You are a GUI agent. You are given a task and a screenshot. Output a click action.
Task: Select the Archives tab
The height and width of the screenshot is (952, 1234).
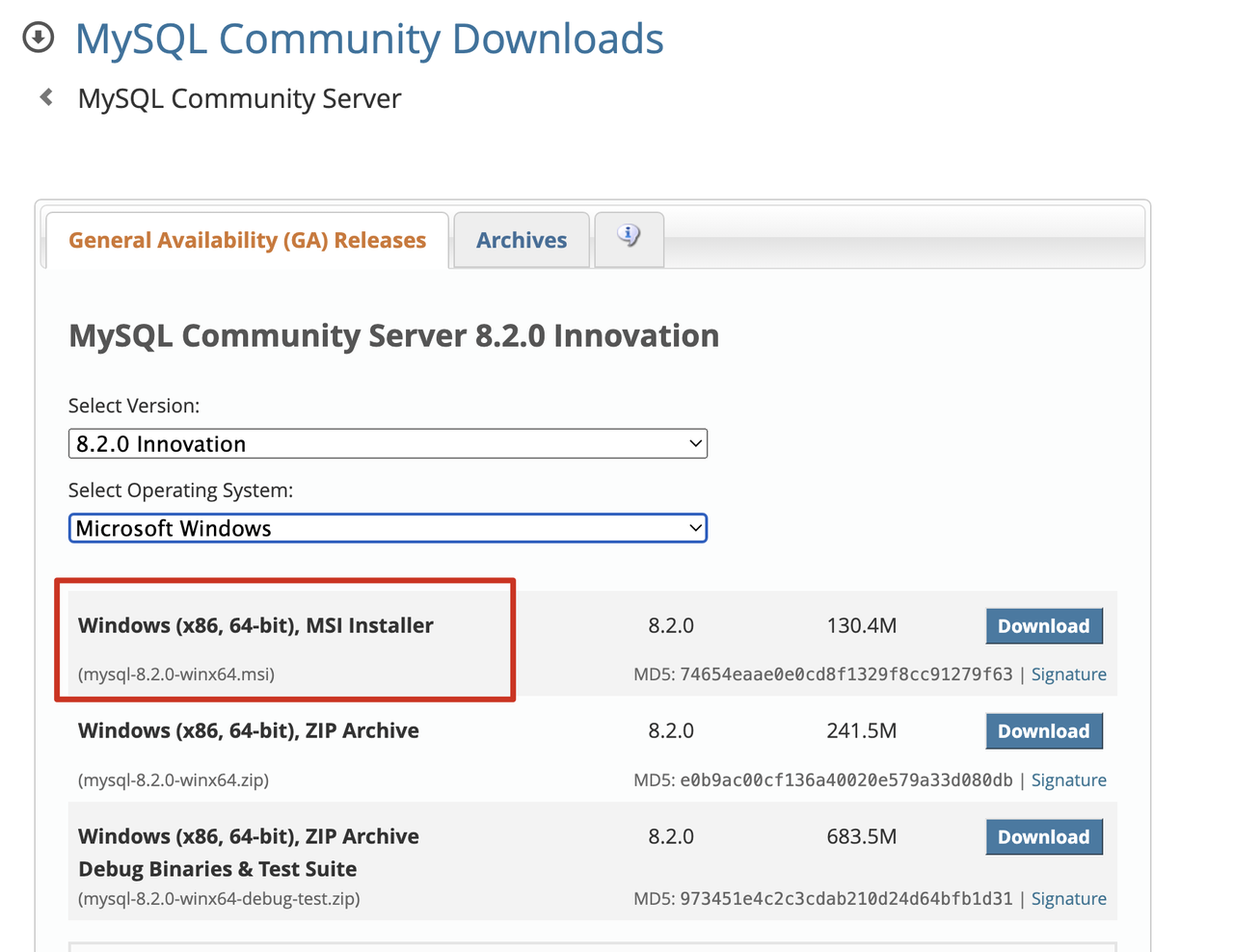[521, 240]
